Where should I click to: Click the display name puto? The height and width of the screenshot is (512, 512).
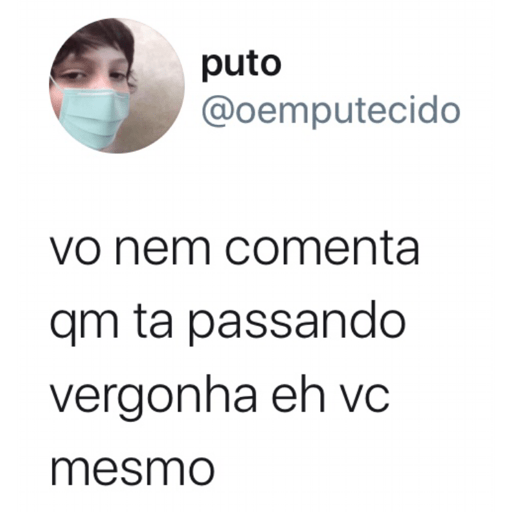click(x=241, y=65)
